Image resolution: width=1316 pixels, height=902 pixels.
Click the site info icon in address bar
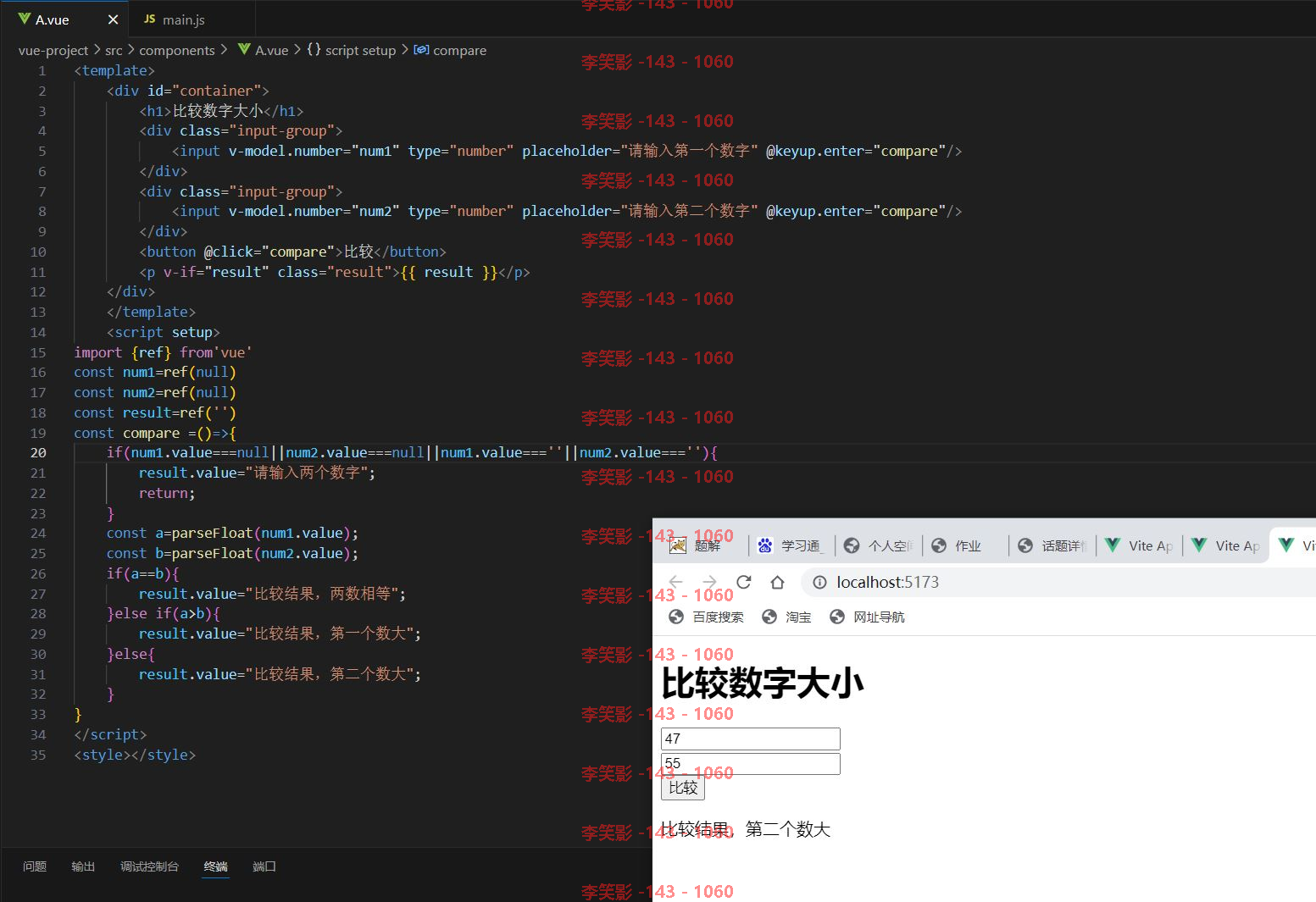(x=819, y=582)
